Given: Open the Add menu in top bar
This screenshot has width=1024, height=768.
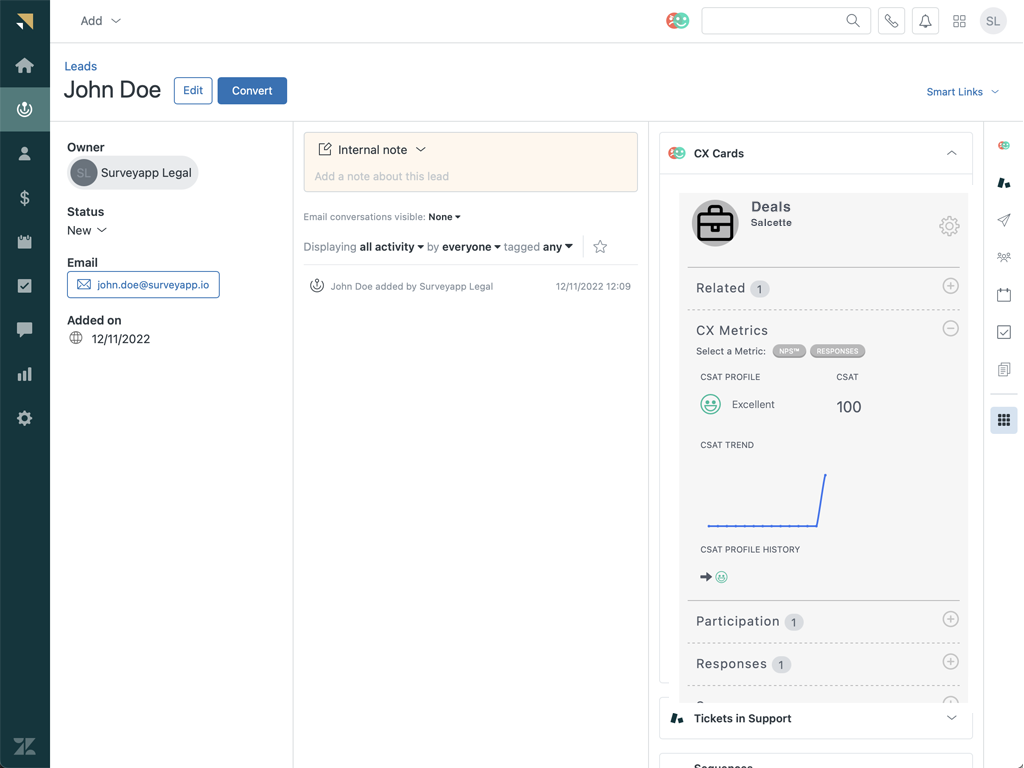Looking at the screenshot, I should coord(100,21).
